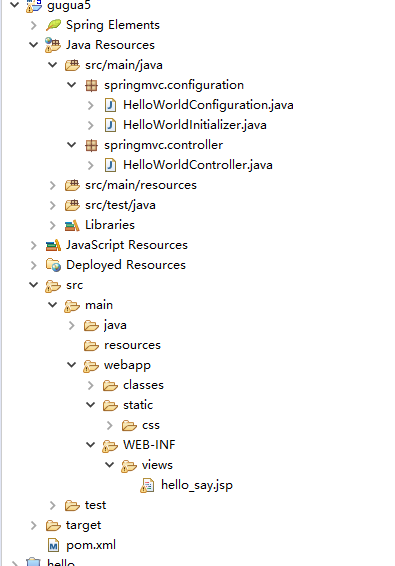The height and width of the screenshot is (566, 395).
Task: Collapse the static folder node
Action: click(91, 405)
